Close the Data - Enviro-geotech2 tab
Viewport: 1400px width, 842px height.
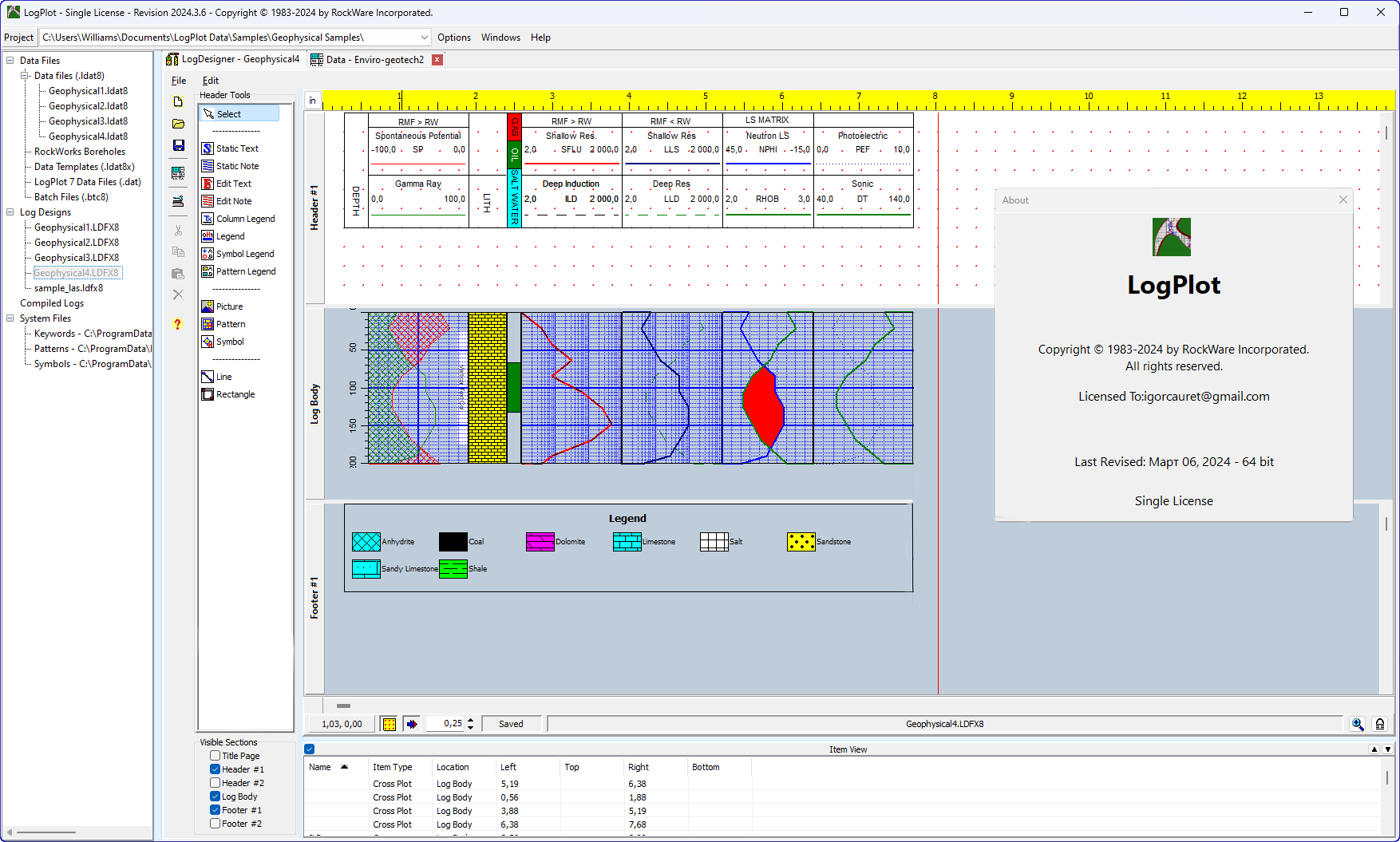coord(437,60)
